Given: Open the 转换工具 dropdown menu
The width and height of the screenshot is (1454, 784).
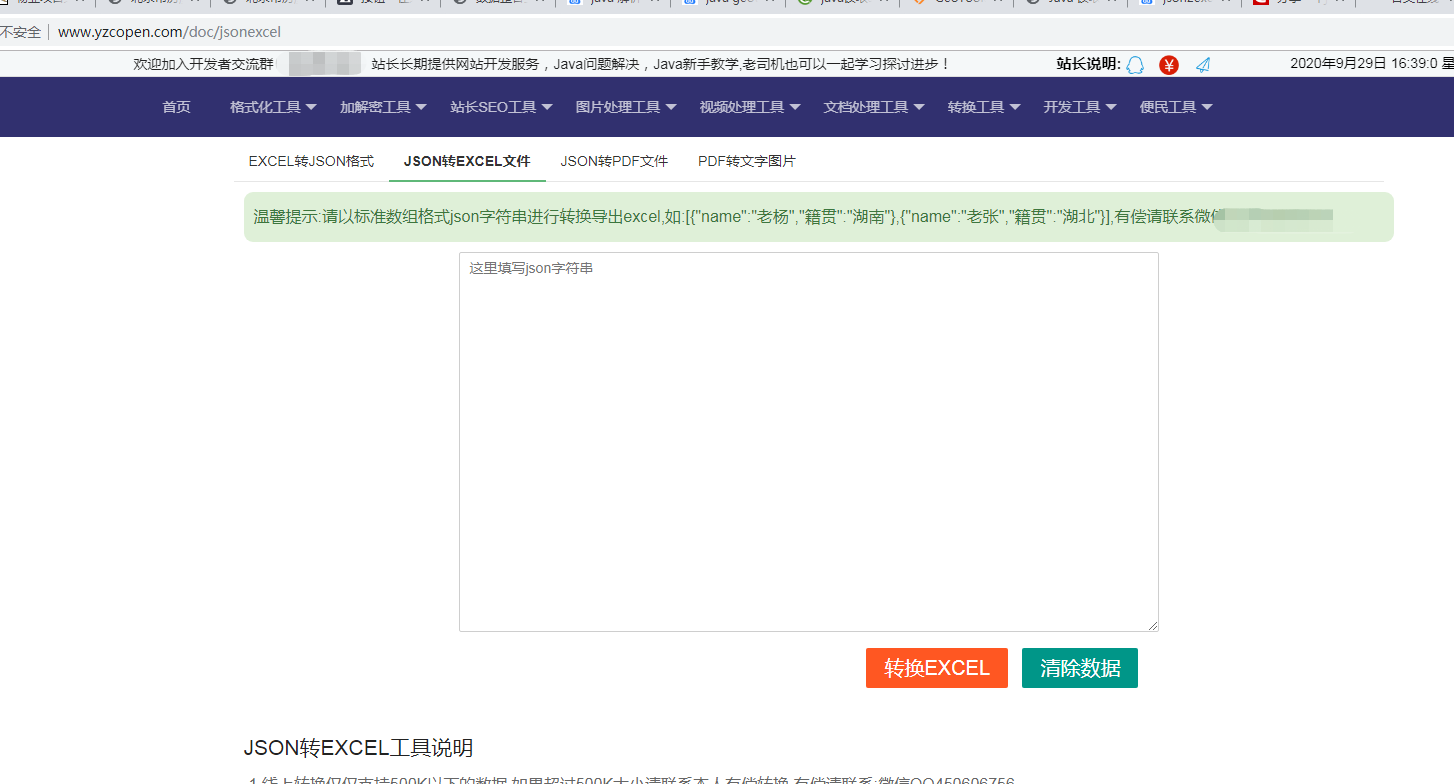Looking at the screenshot, I should point(976,107).
